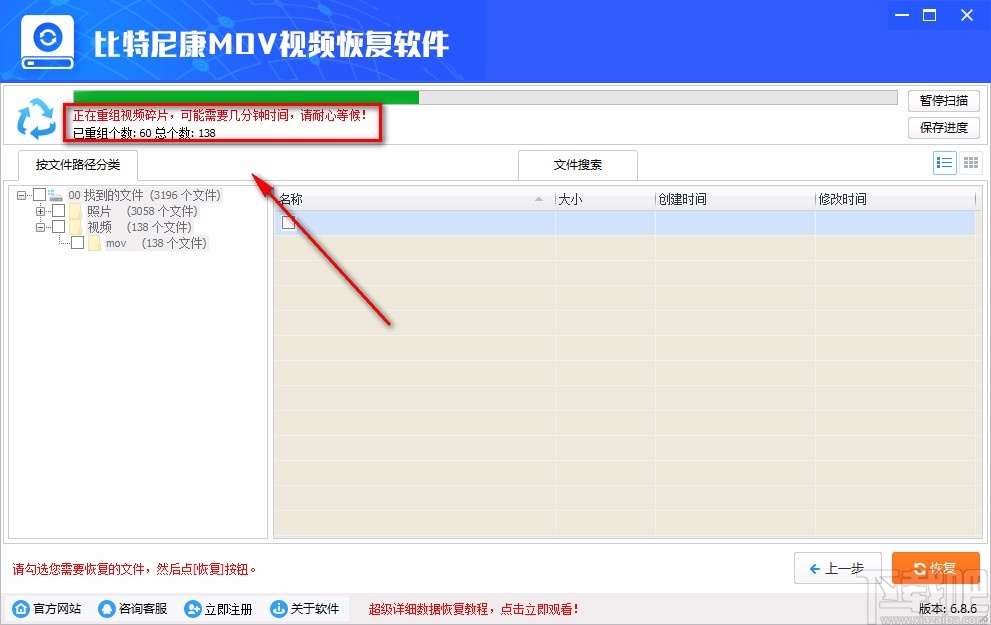The height and width of the screenshot is (625, 991).
Task: Open About Software via info icon
Action: tap(278, 608)
